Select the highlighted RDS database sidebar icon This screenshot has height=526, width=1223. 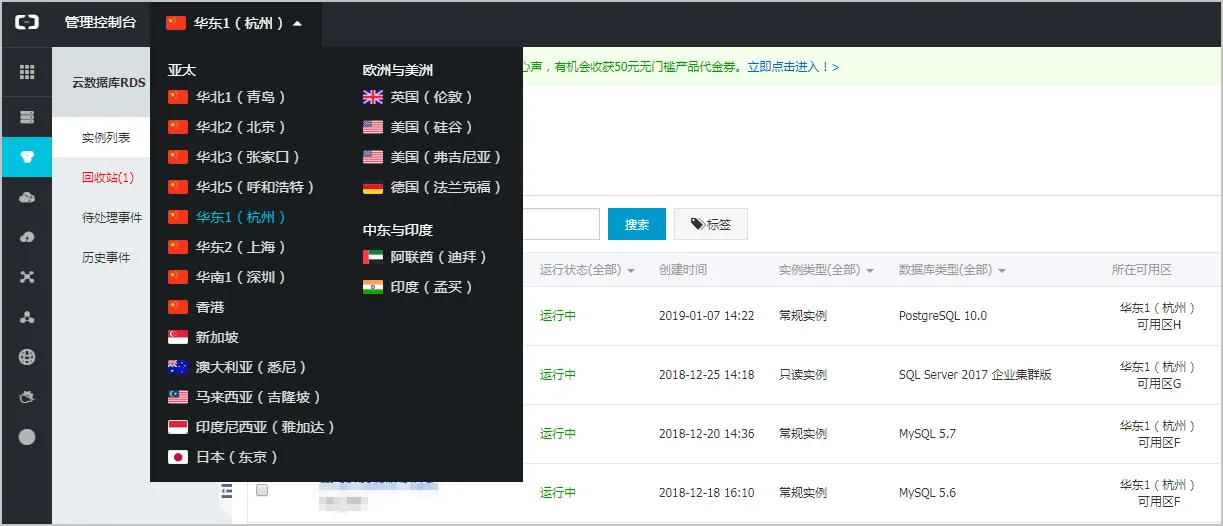coord(27,157)
